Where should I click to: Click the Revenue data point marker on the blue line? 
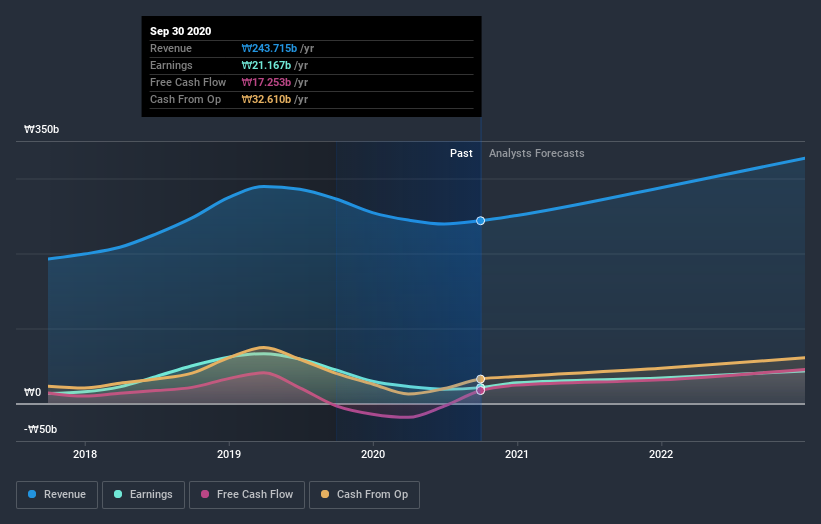(481, 221)
